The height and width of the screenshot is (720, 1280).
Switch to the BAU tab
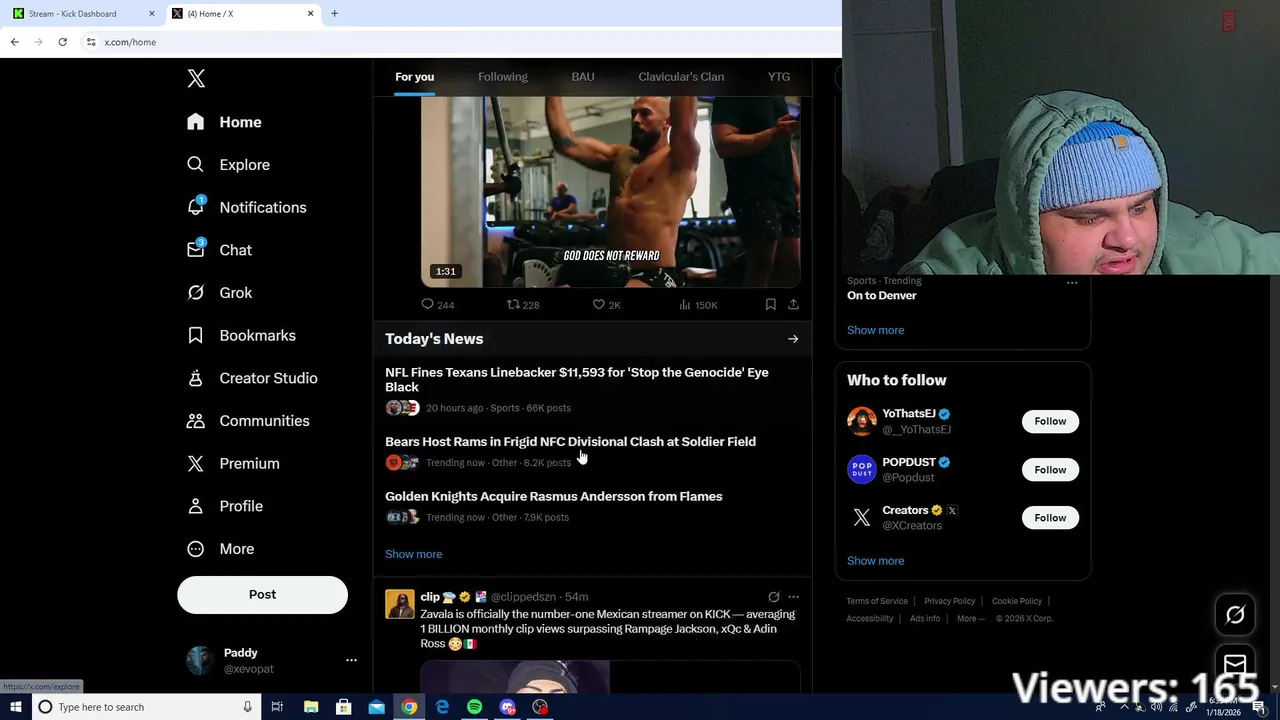(583, 77)
